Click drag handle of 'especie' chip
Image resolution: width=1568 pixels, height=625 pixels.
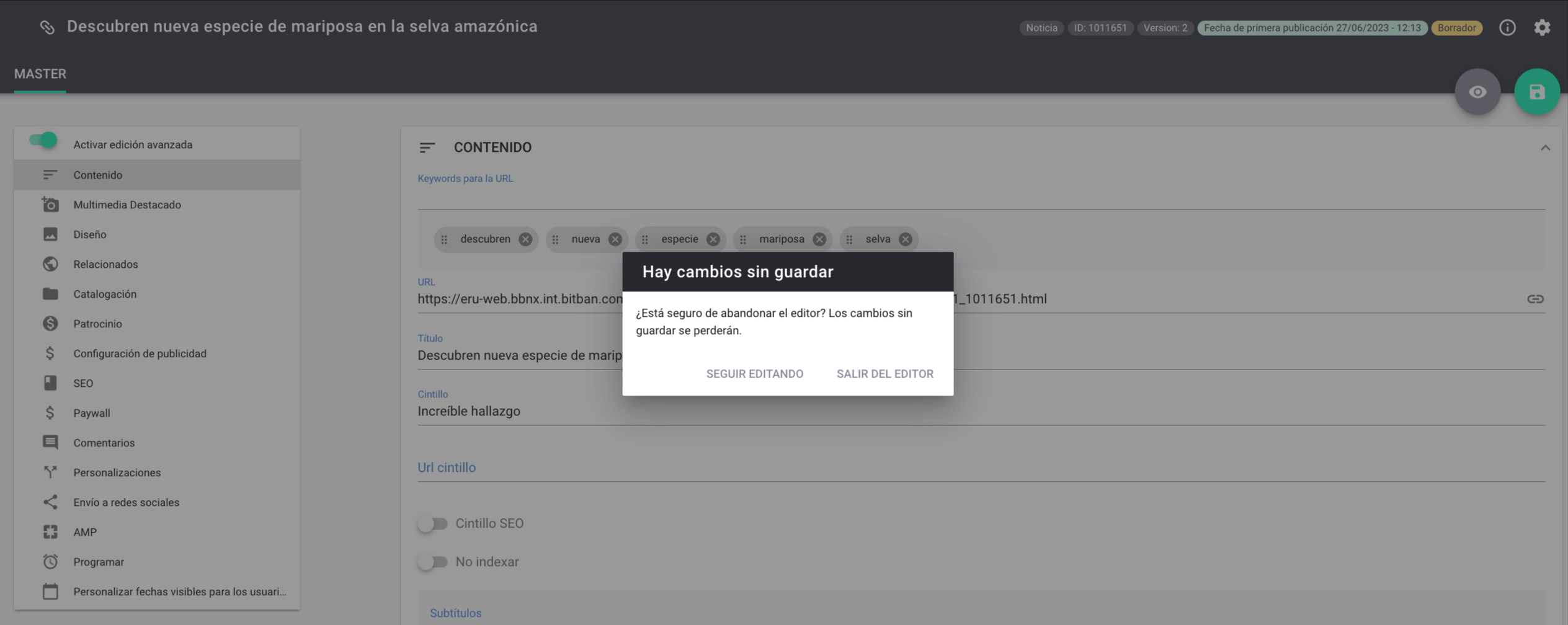[645, 239]
